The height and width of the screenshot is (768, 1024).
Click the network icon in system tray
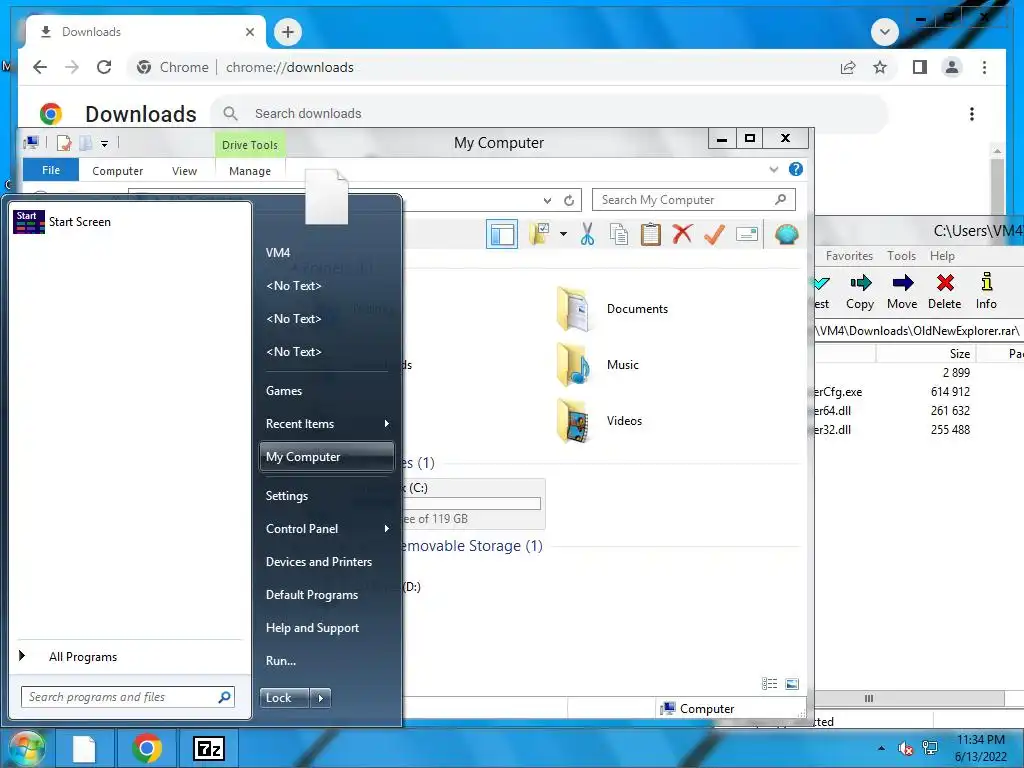click(x=929, y=748)
